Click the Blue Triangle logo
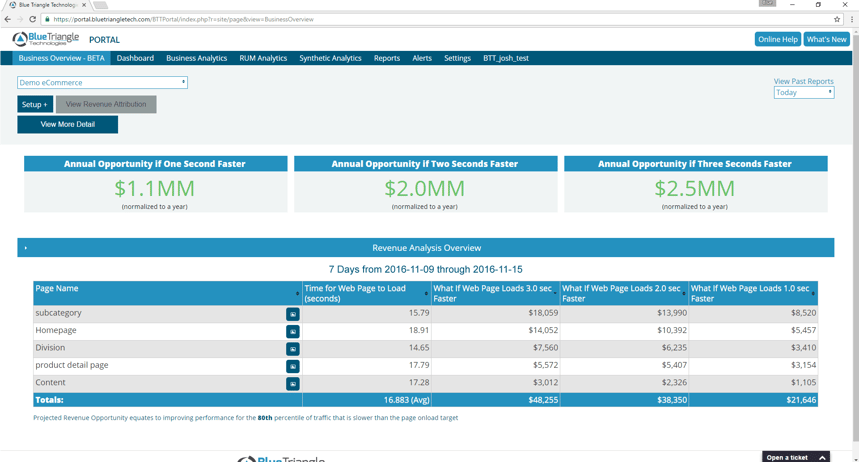This screenshot has width=859, height=462. coord(46,39)
